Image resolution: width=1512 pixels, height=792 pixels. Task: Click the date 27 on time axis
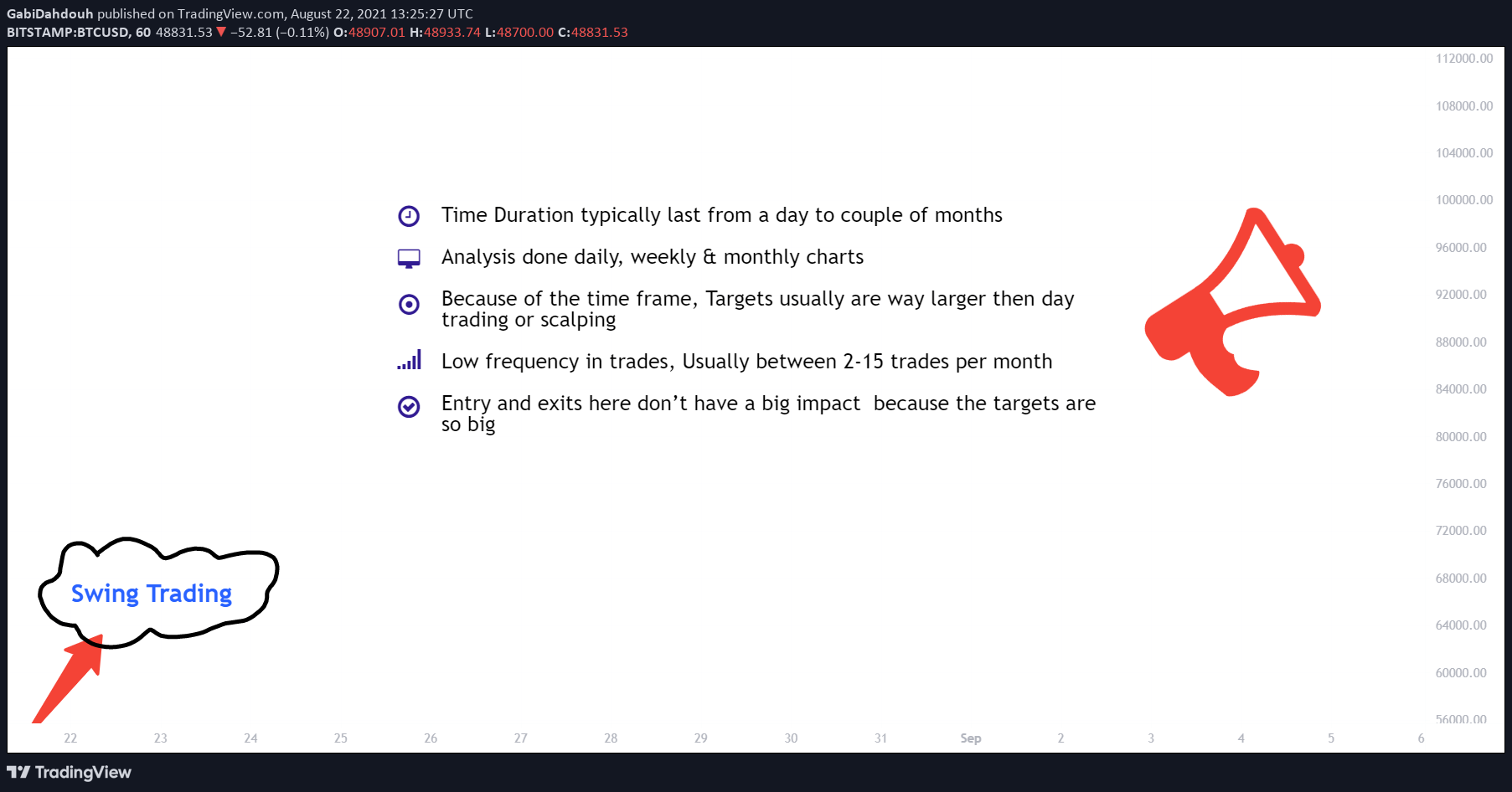[x=521, y=738]
